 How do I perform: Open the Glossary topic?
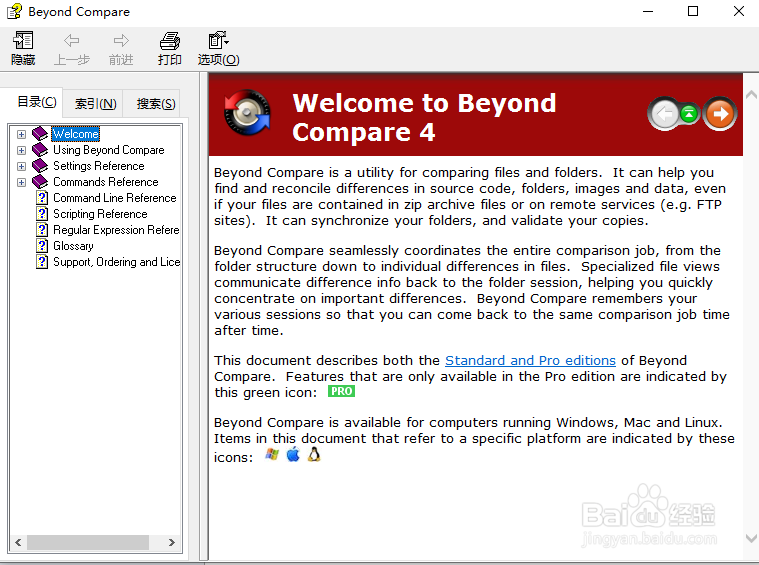[x=73, y=245]
